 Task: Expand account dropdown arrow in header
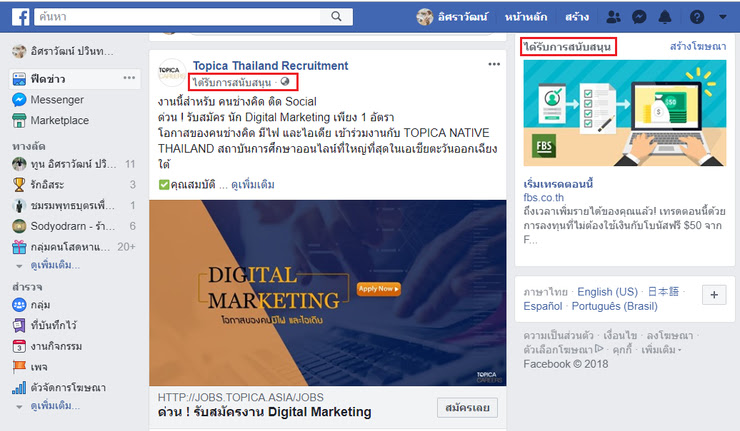pos(723,17)
